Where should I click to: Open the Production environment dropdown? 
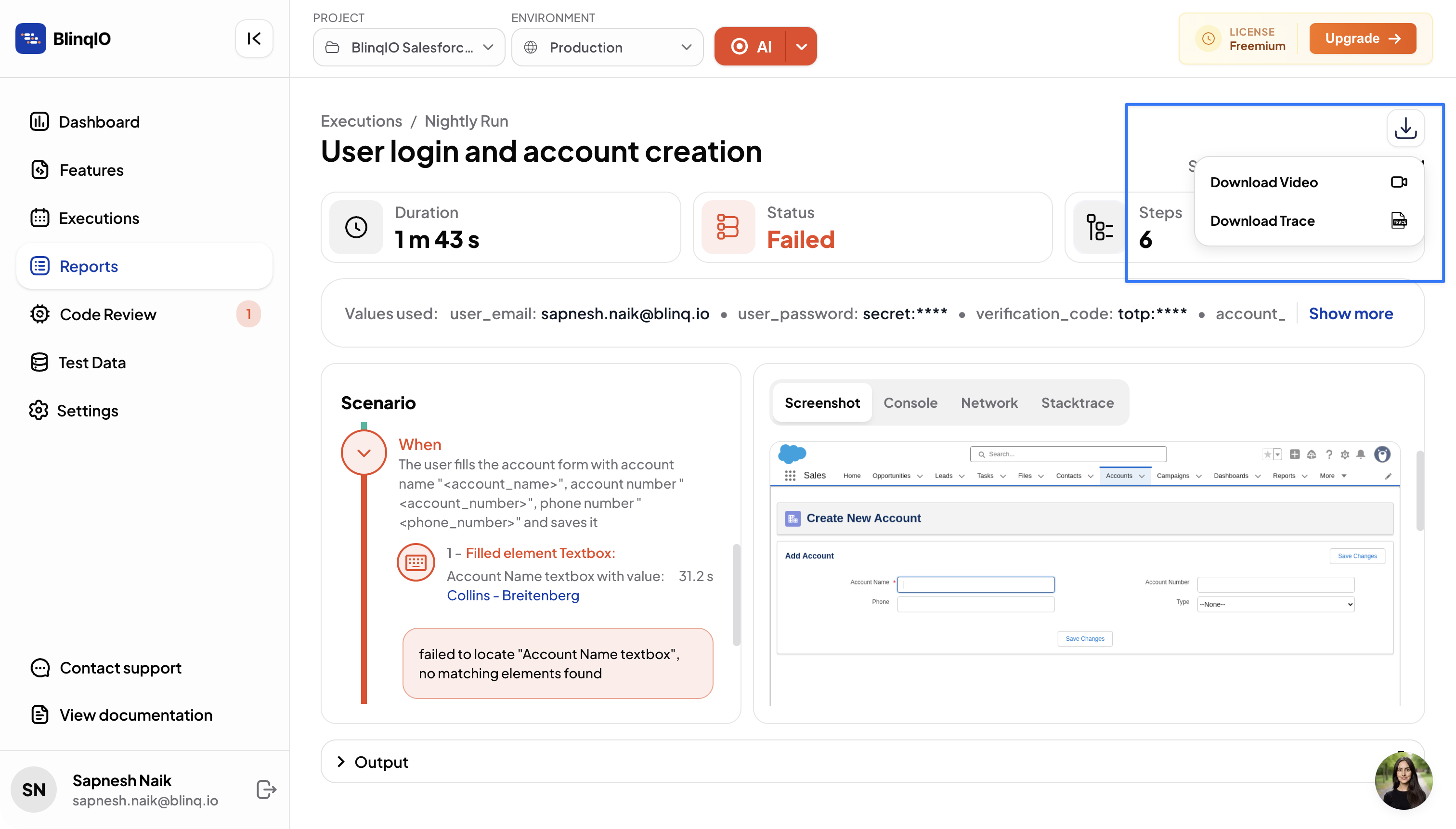click(x=607, y=47)
